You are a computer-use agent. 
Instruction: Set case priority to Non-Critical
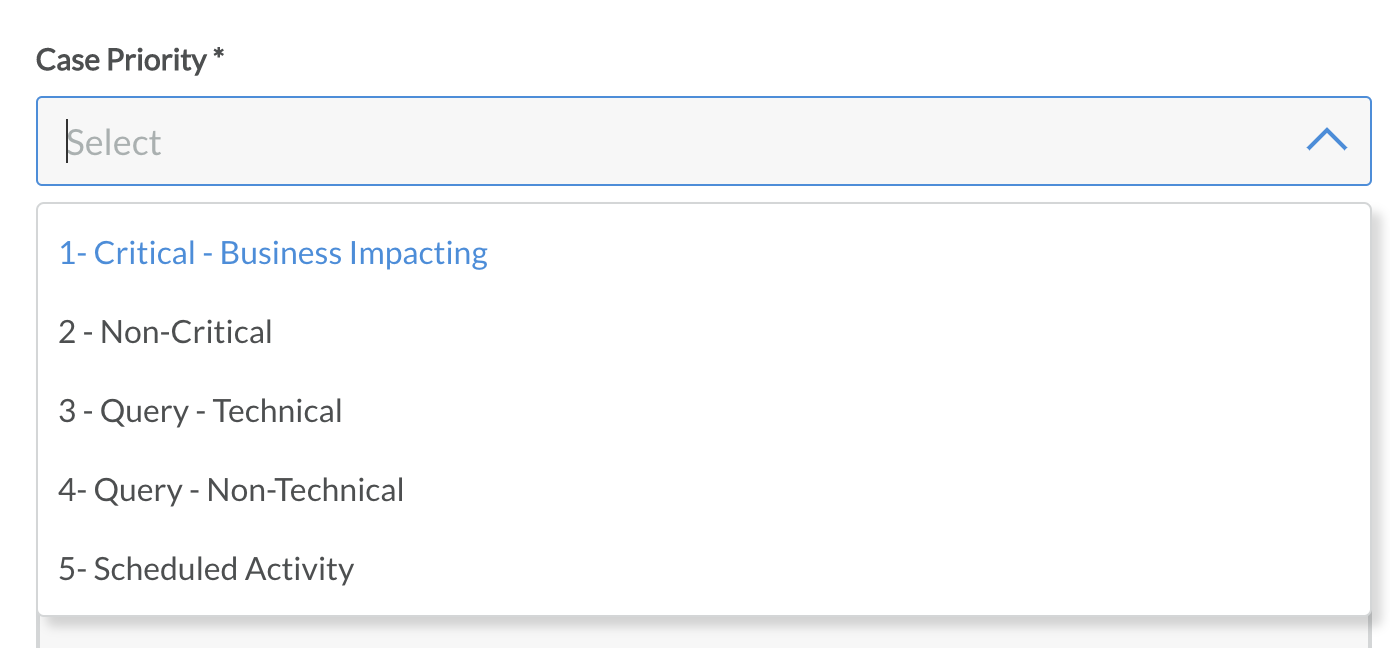tap(165, 332)
